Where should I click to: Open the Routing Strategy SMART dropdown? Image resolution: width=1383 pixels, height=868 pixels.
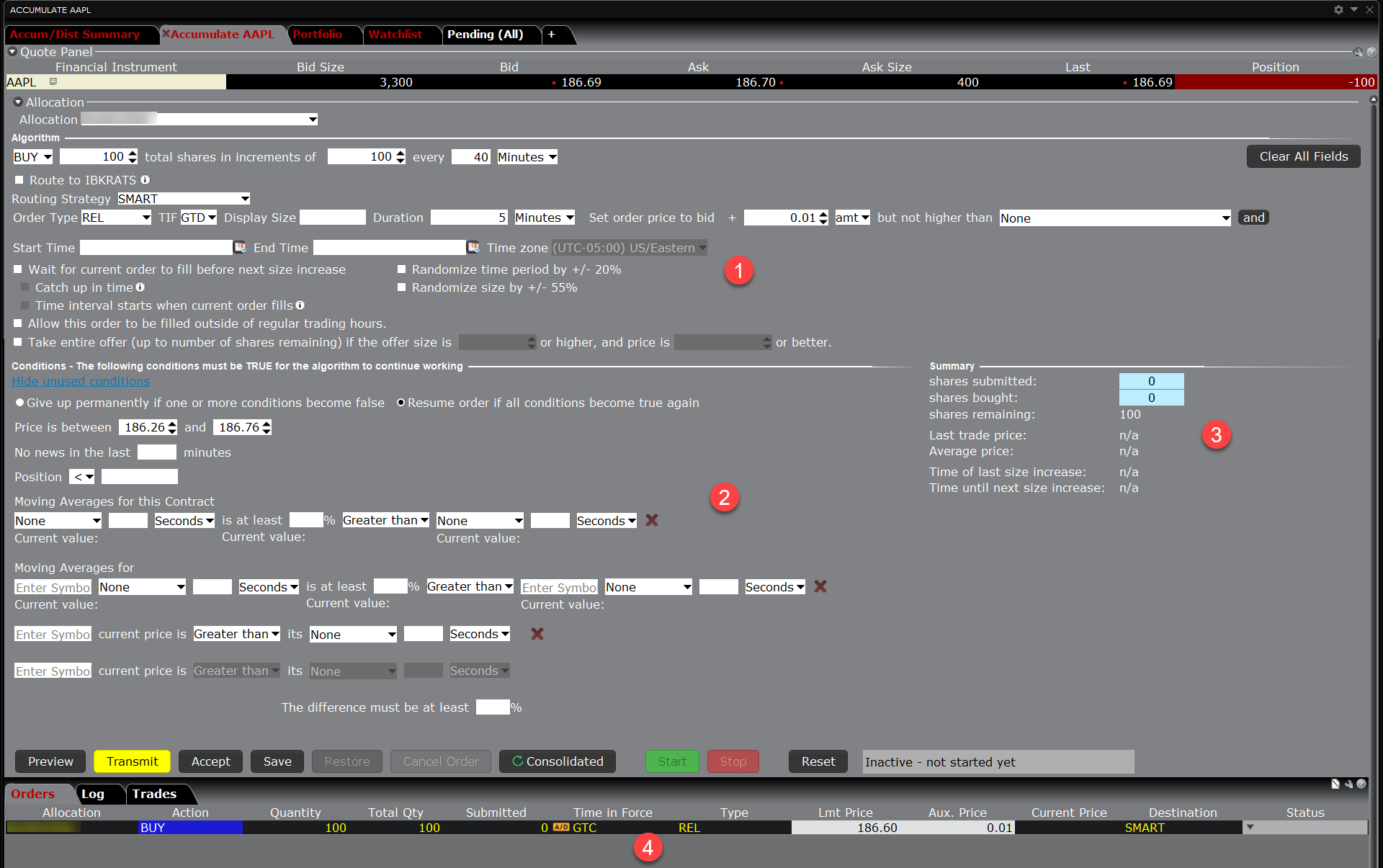point(184,199)
